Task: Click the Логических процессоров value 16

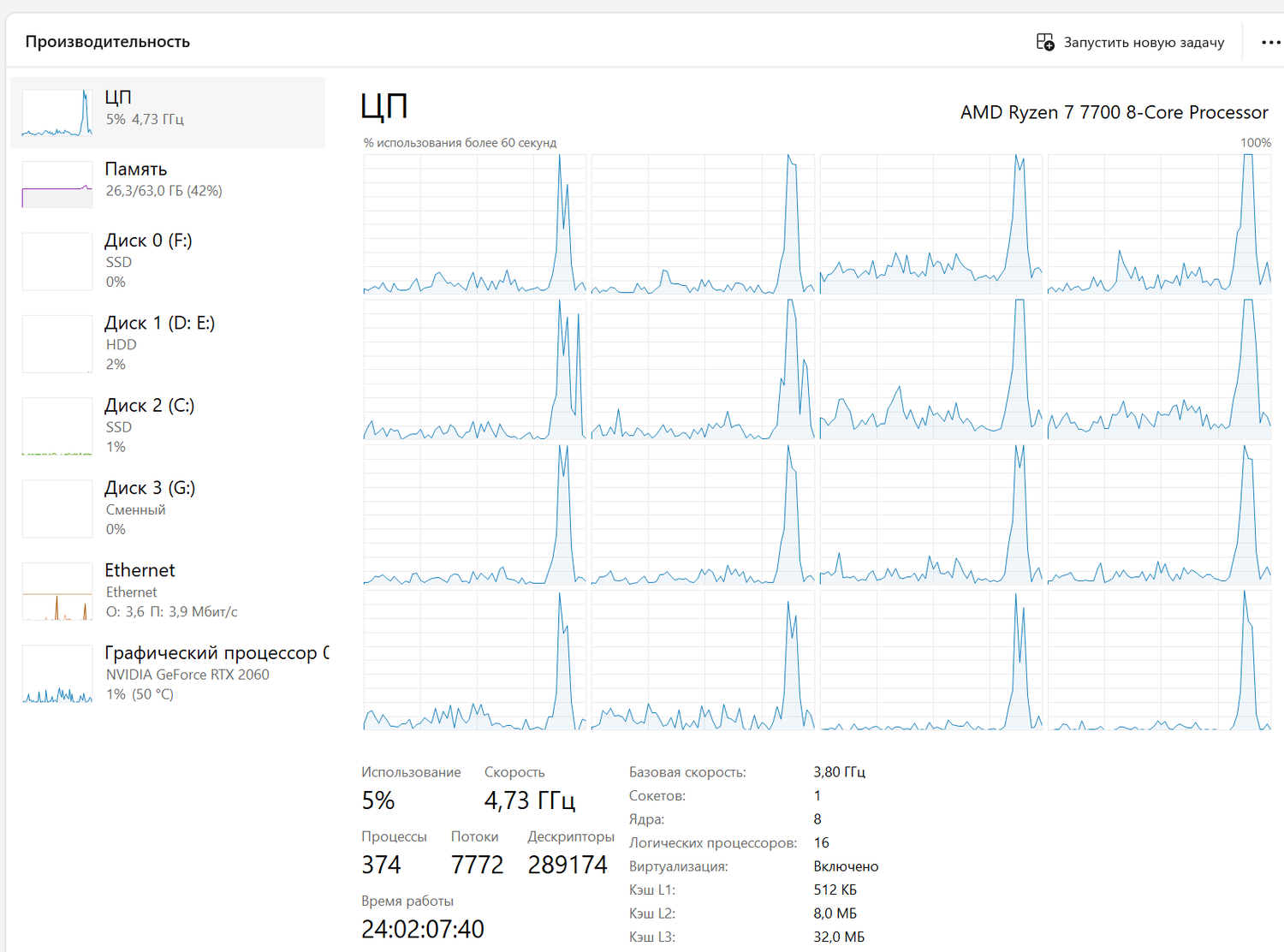Action: click(x=821, y=842)
